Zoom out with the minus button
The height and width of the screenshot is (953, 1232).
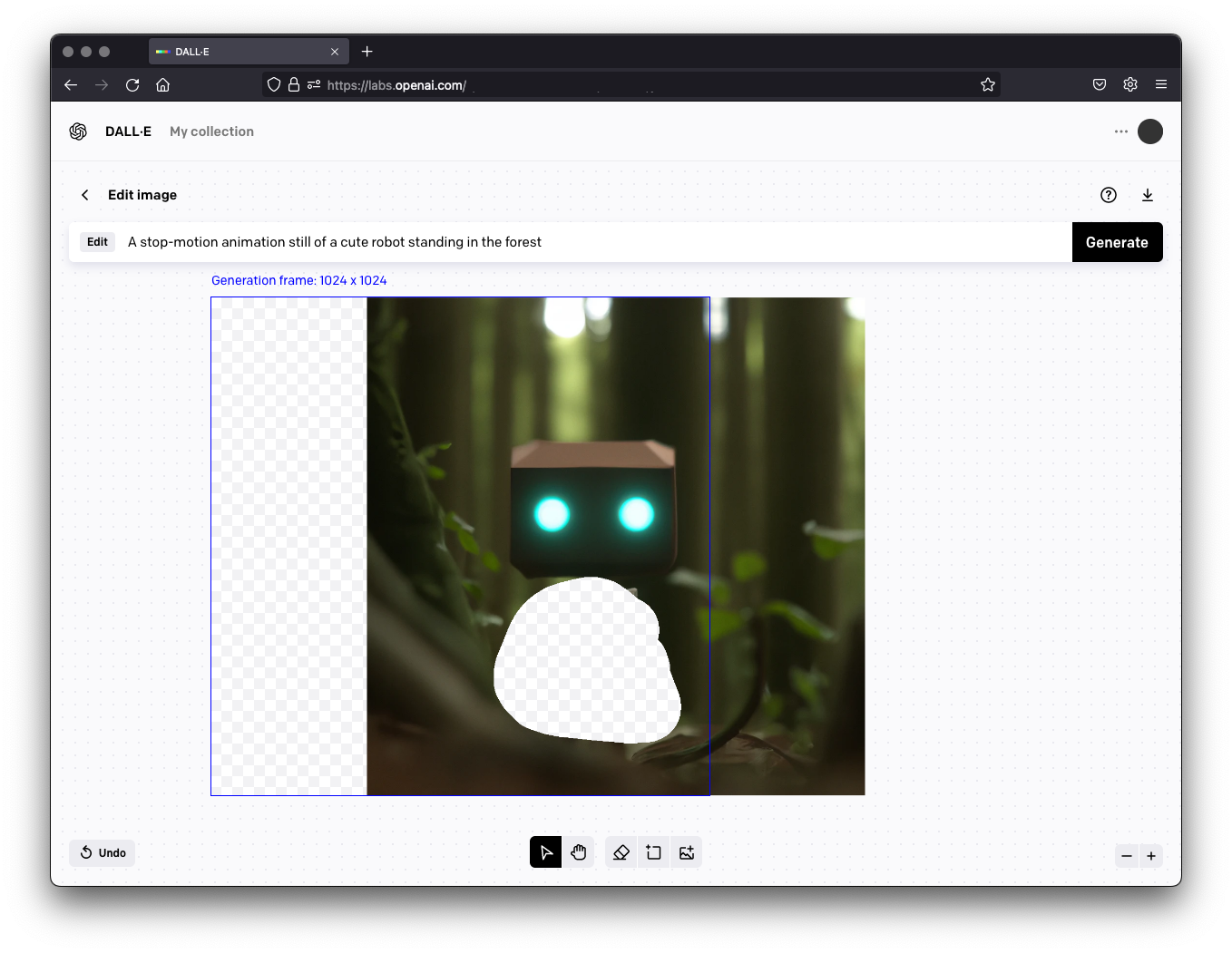[x=1127, y=856]
